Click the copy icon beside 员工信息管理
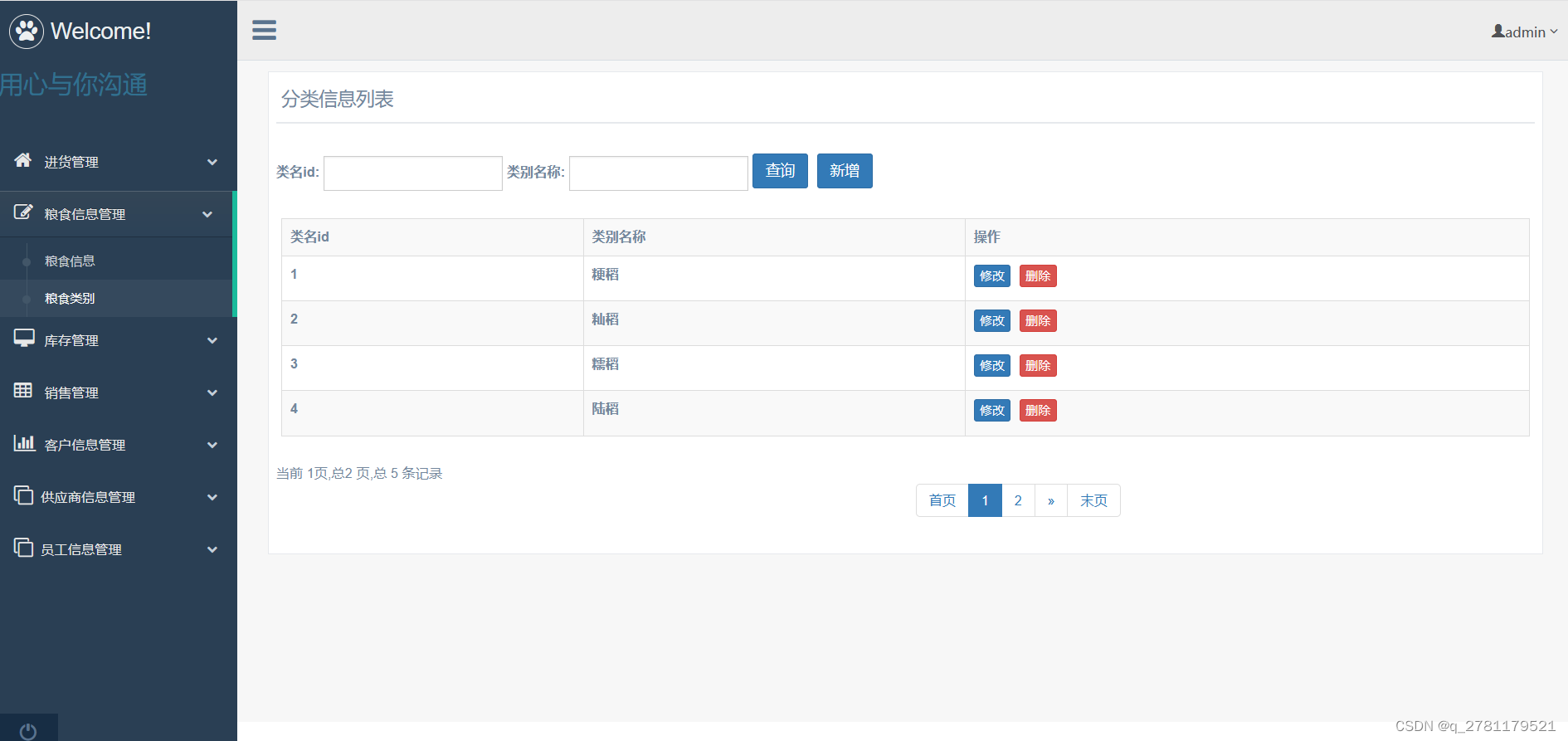 tap(23, 548)
